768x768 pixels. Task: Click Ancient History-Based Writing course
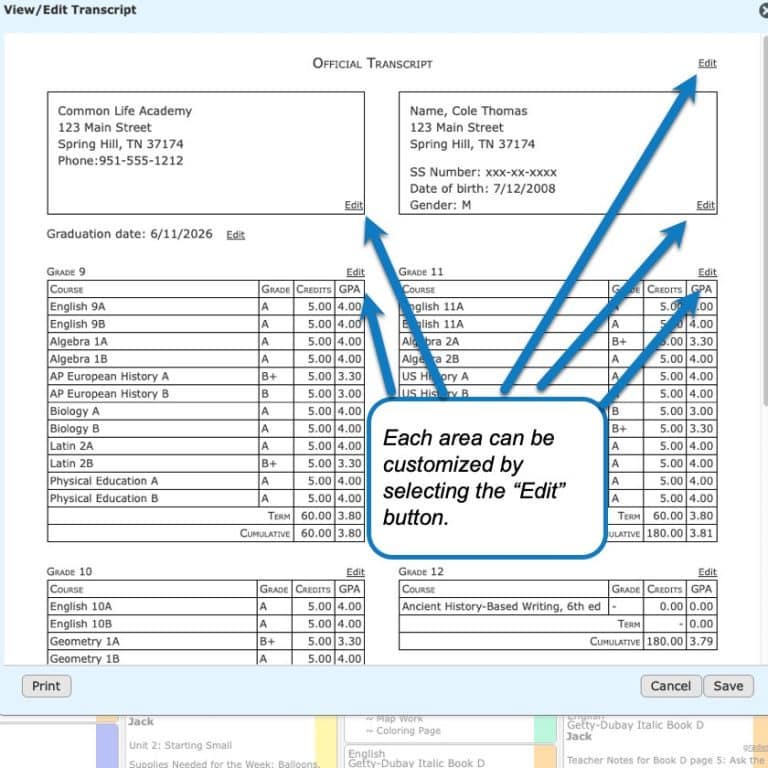[x=504, y=606]
